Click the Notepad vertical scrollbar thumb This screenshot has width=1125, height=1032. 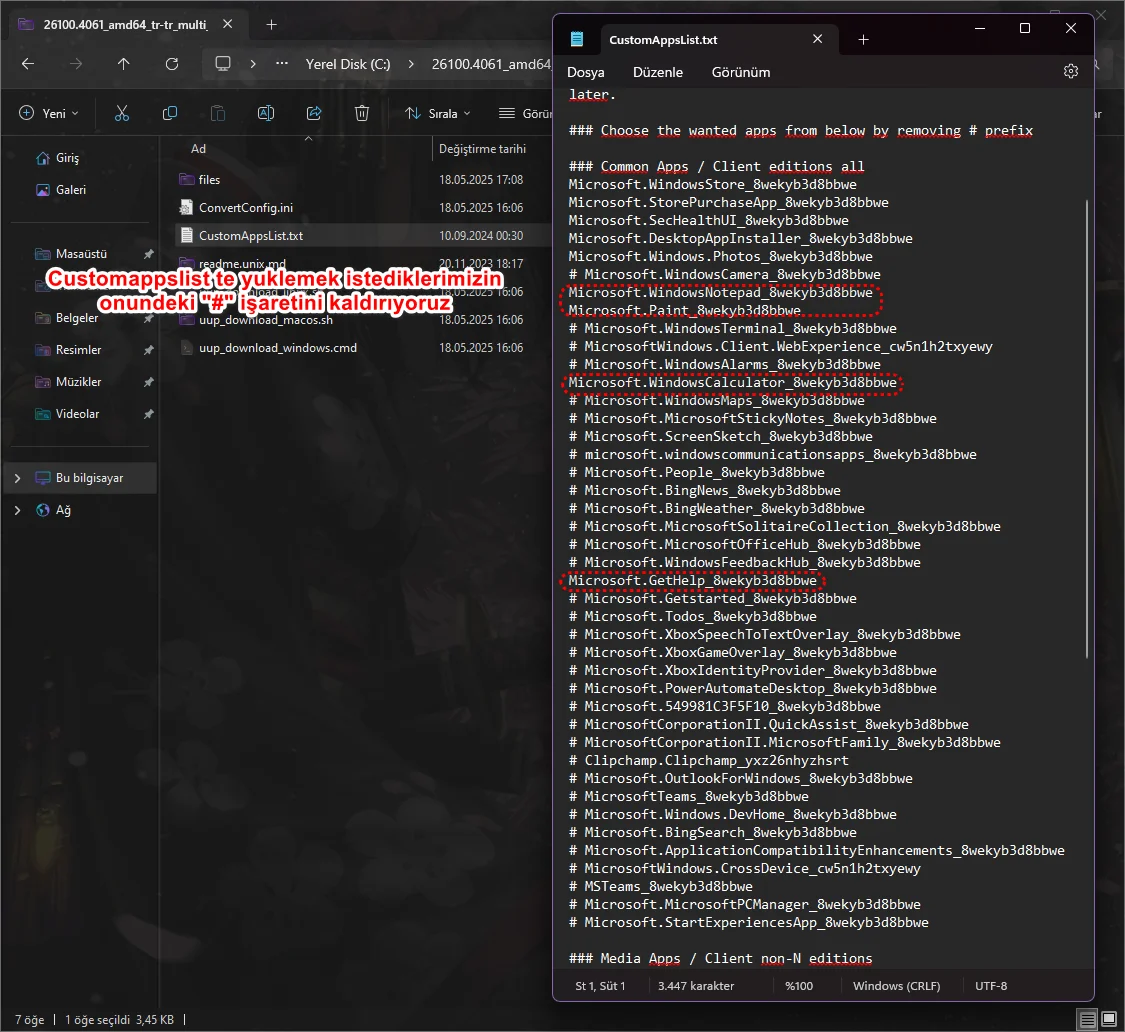coord(1087,428)
